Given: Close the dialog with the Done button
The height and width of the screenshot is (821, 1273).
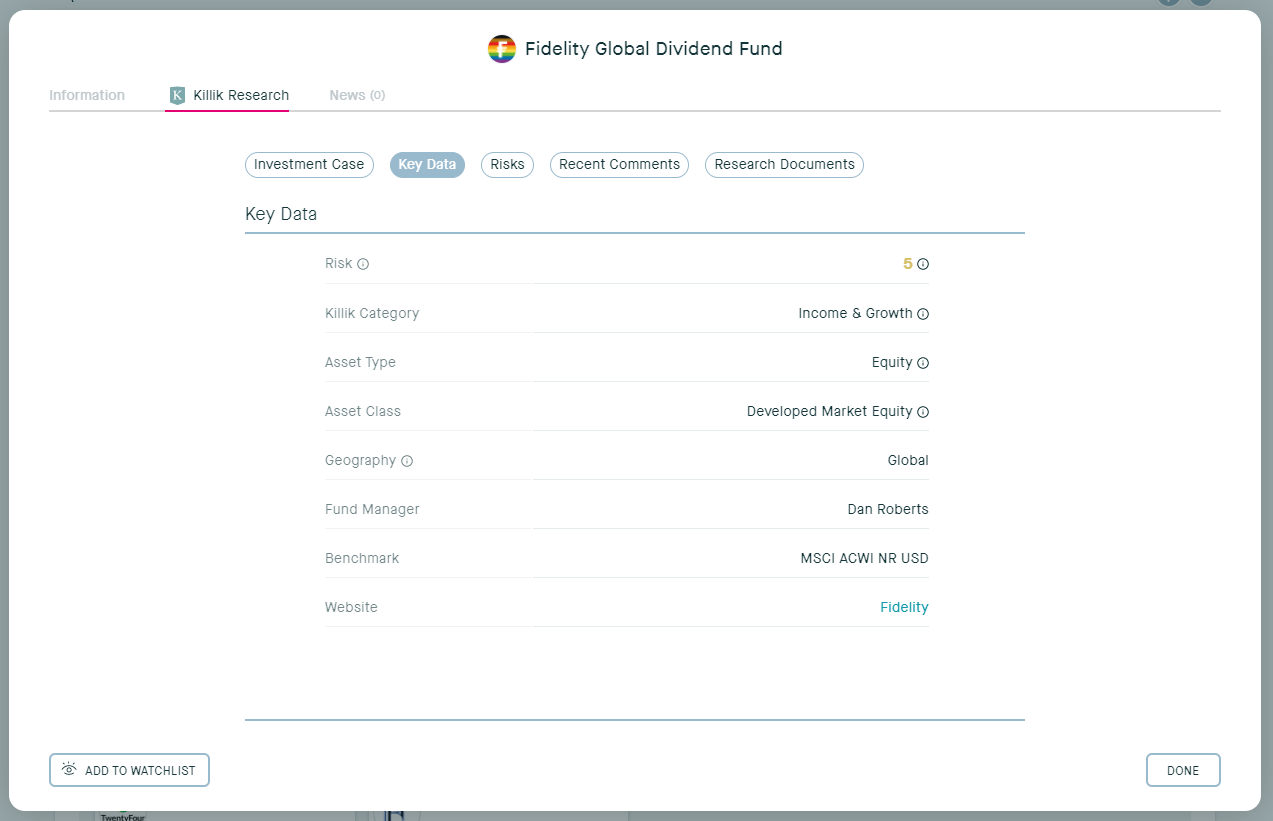Looking at the screenshot, I should (1183, 770).
